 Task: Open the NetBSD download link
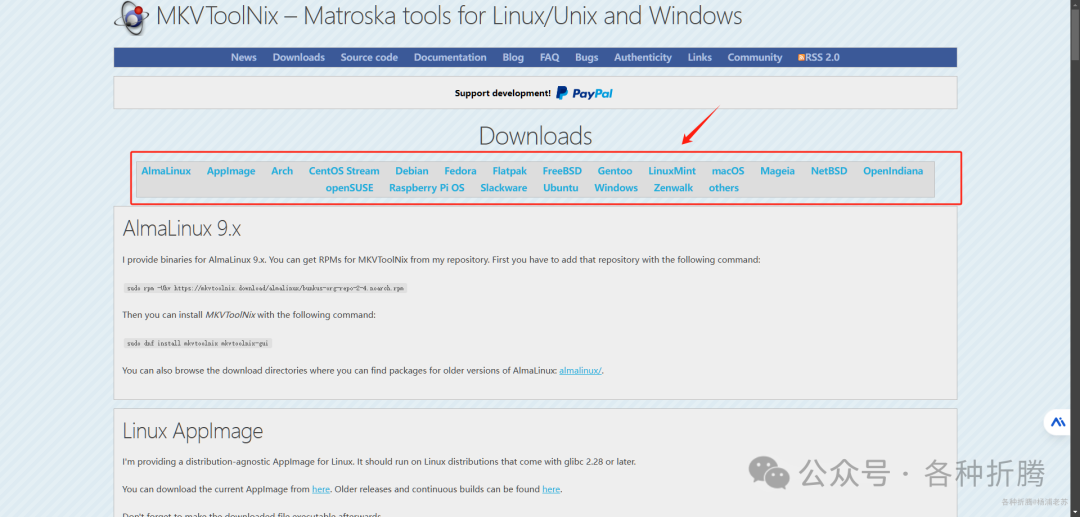[829, 171]
